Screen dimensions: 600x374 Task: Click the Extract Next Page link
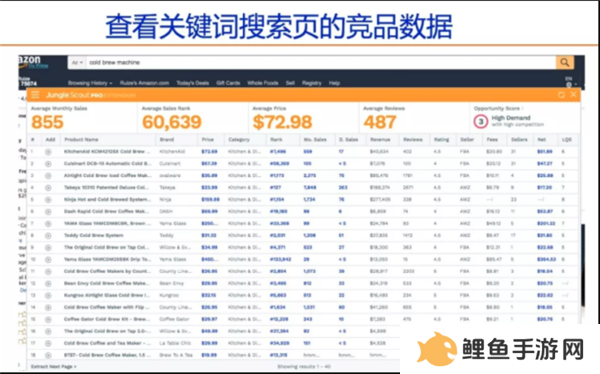tap(53, 367)
